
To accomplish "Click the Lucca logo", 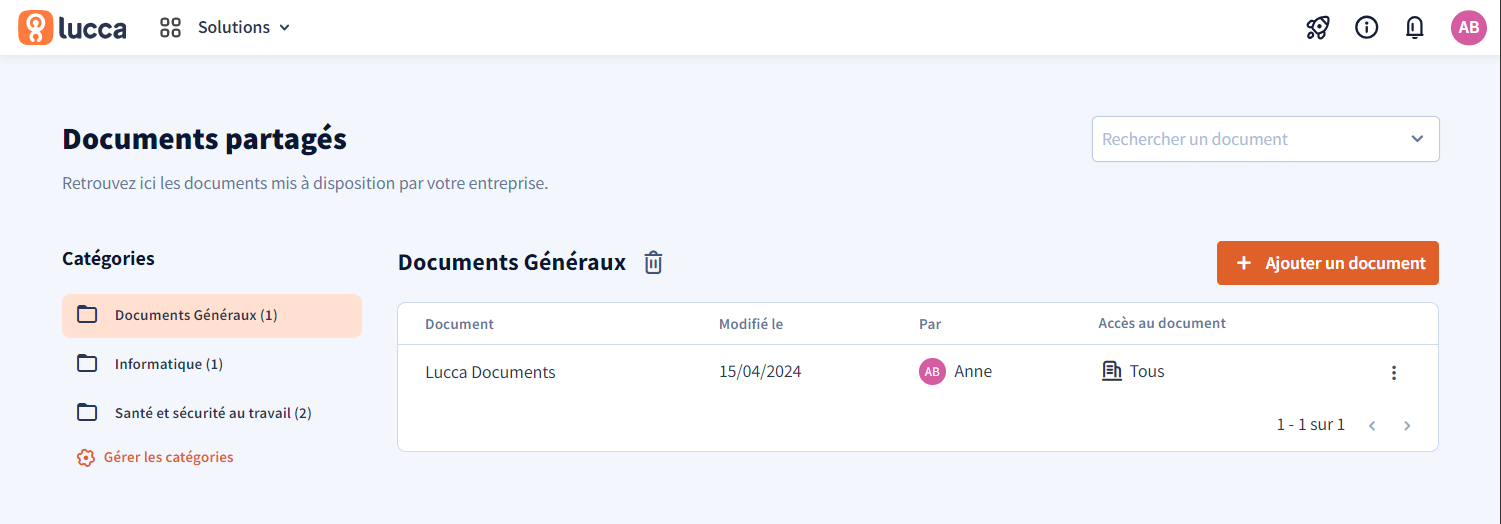I will (72, 27).
